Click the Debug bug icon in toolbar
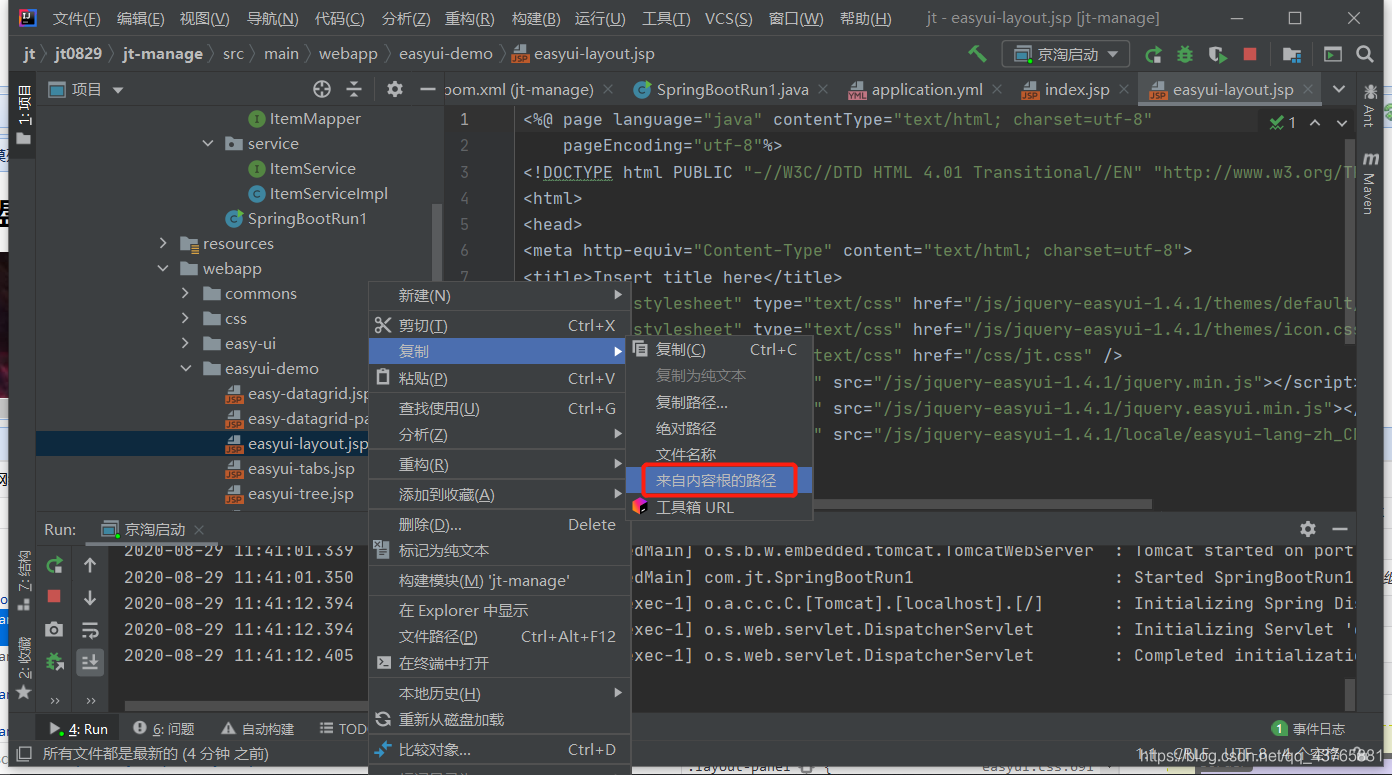Viewport: 1392px width, 775px height. coord(1185,54)
